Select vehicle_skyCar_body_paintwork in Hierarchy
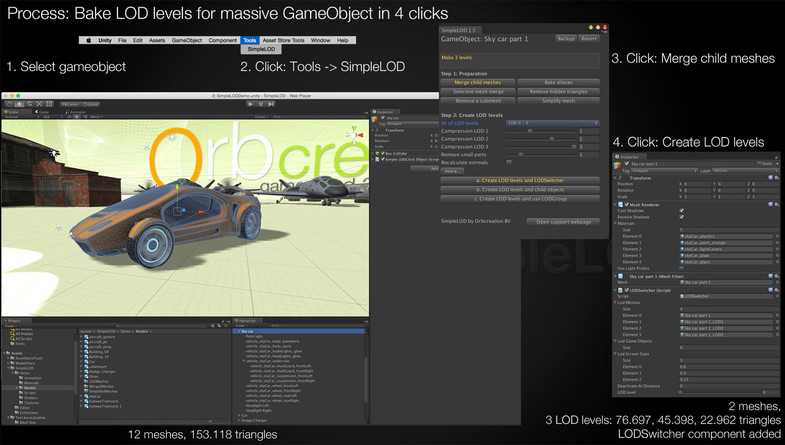The height and width of the screenshot is (445, 785). (272, 341)
